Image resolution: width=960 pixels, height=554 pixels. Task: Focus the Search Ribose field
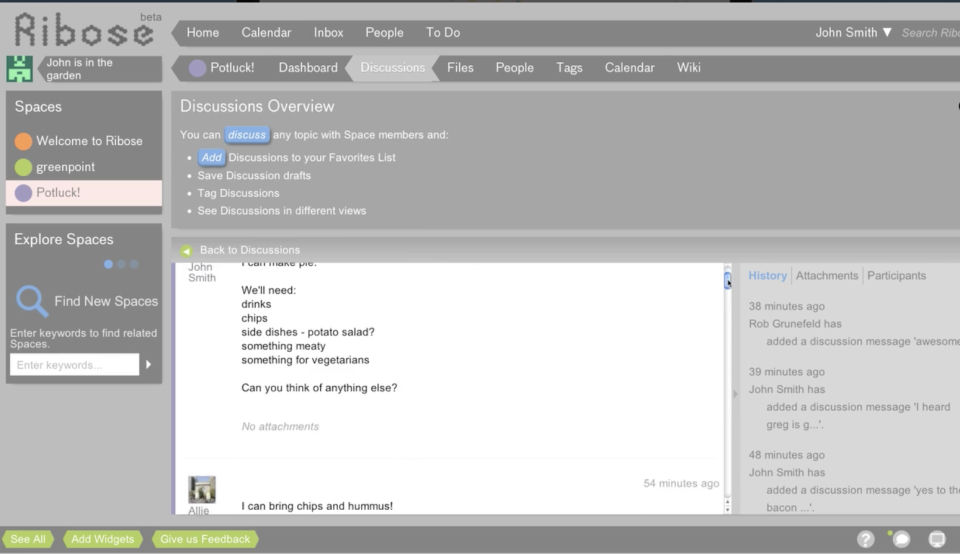tap(931, 33)
